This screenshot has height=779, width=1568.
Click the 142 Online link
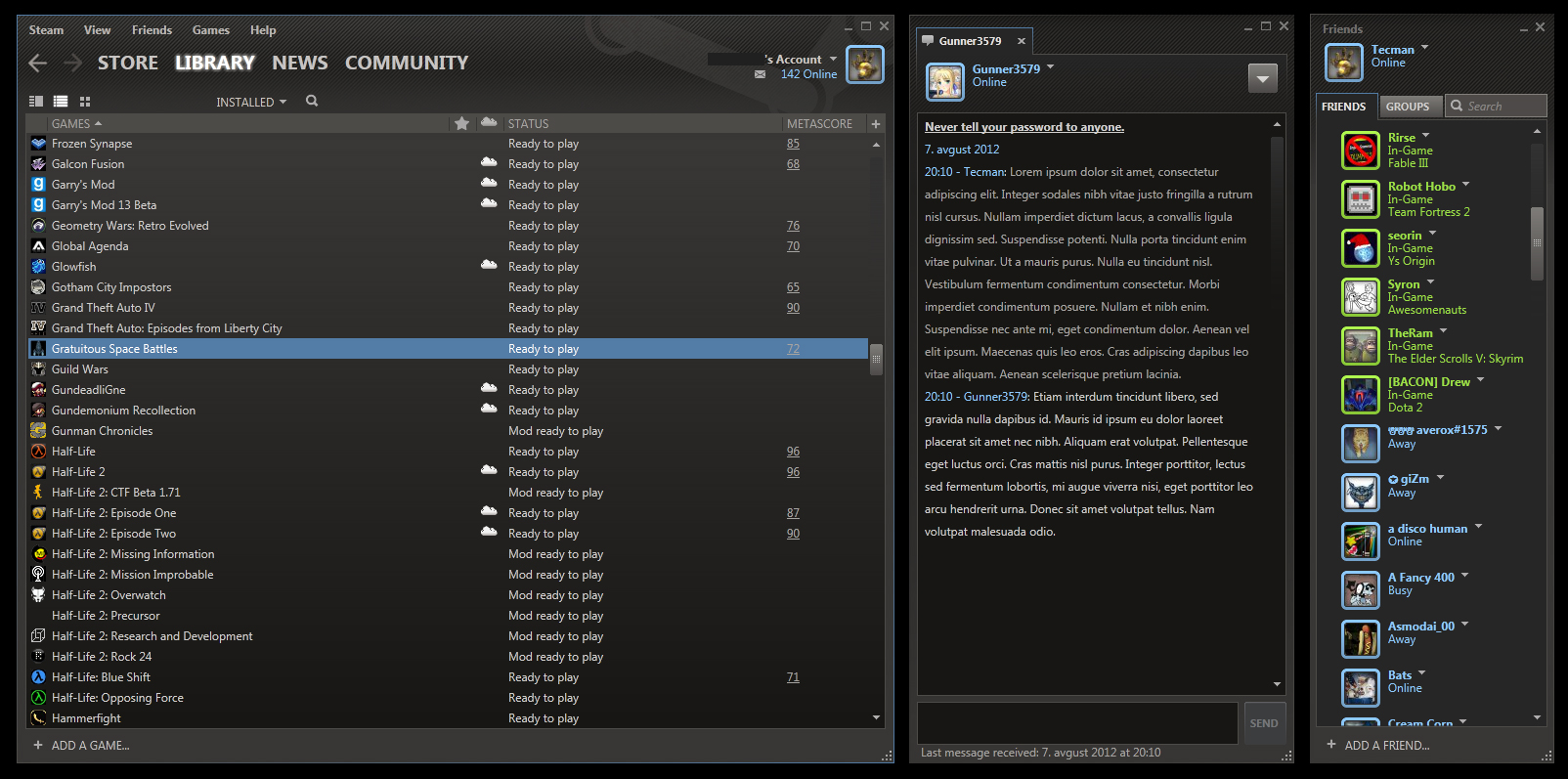click(x=808, y=74)
